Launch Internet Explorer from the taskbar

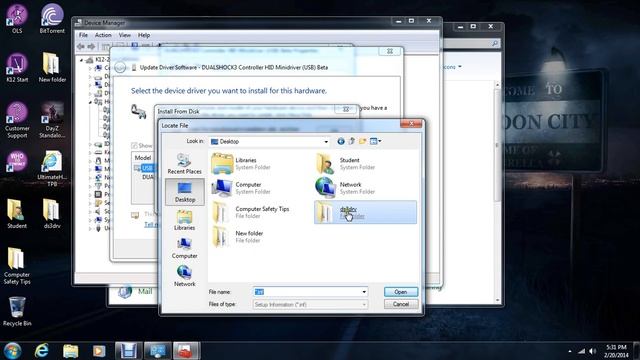pyautogui.click(x=42, y=351)
